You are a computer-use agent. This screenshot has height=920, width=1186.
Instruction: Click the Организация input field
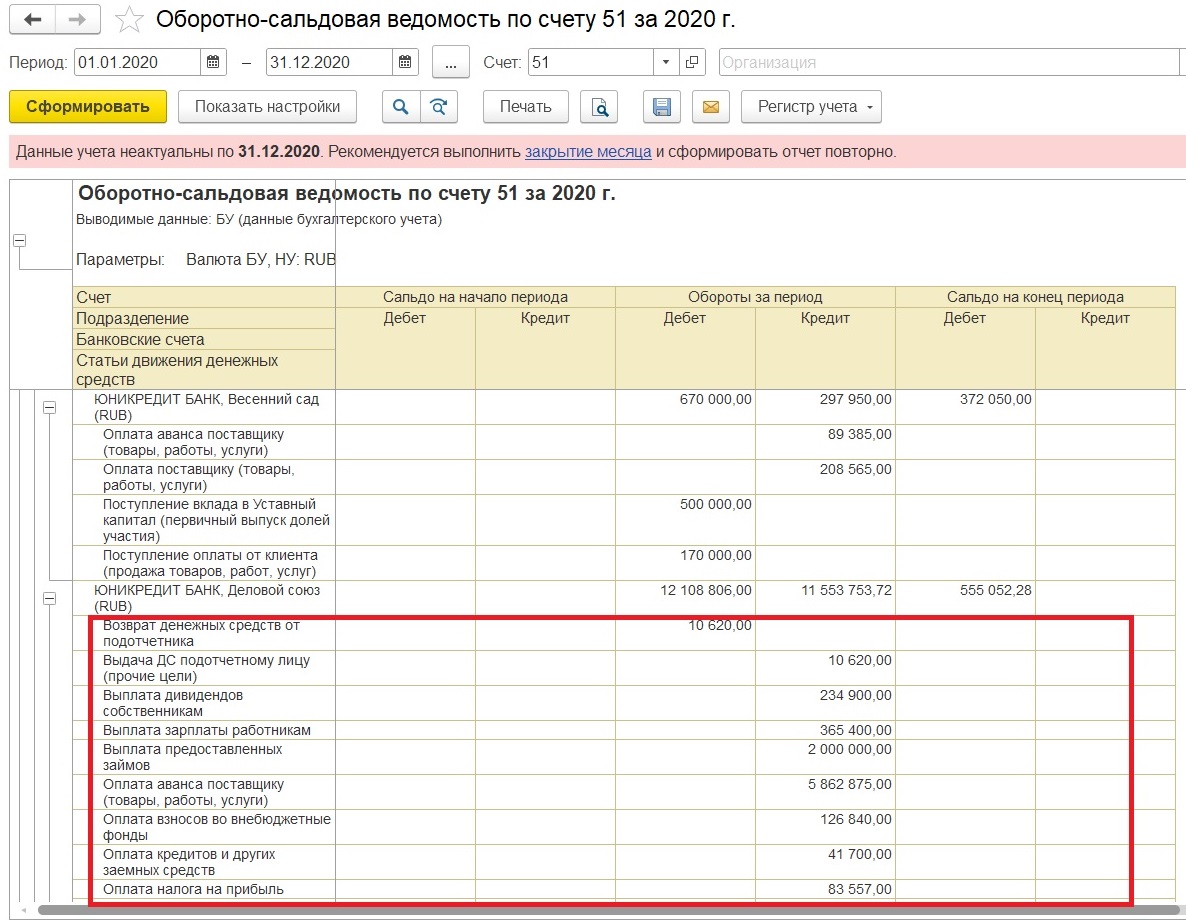[x=948, y=62]
